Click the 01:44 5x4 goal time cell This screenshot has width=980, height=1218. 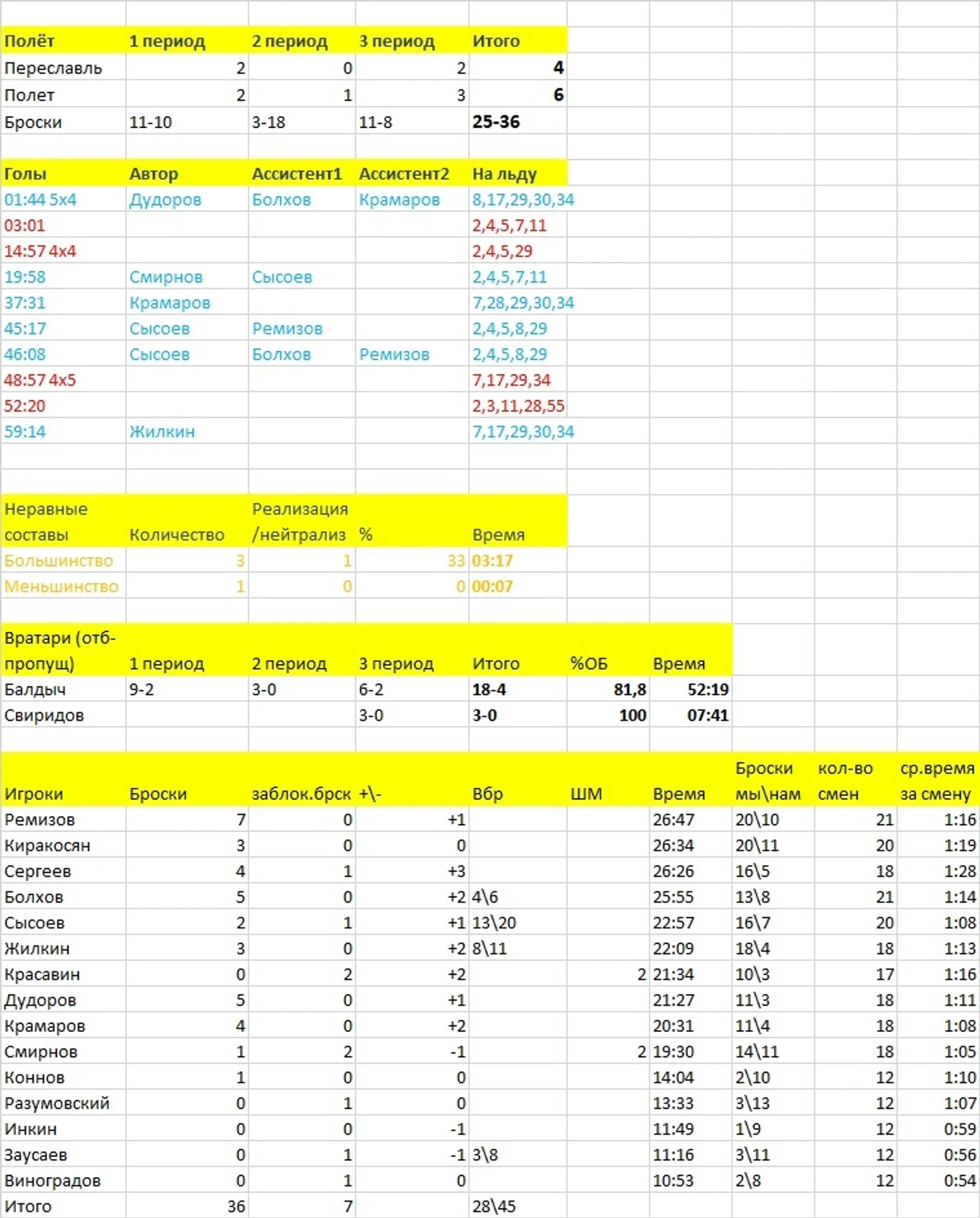pos(63,200)
